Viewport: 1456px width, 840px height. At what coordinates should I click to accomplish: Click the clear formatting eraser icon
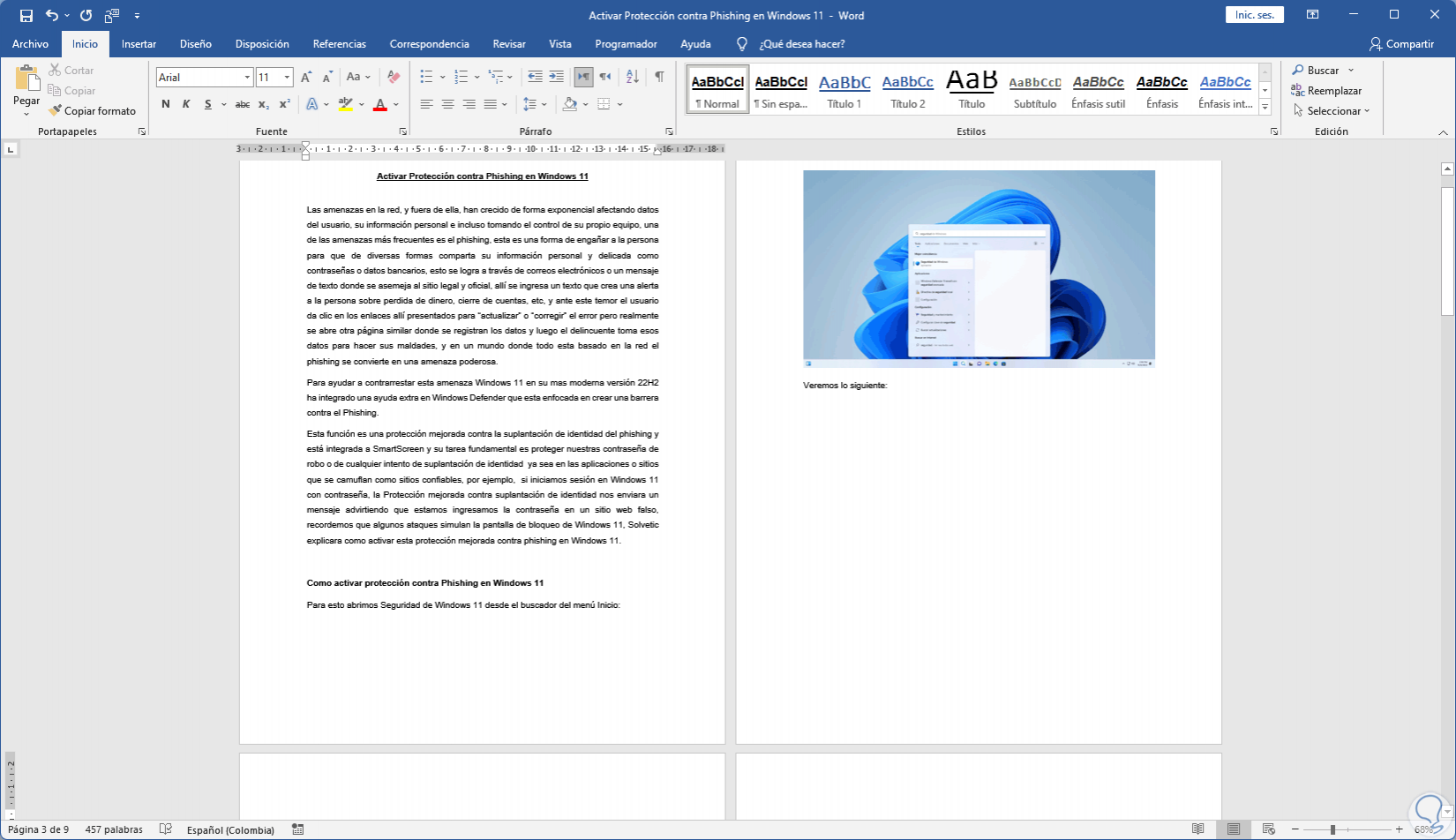click(x=394, y=78)
